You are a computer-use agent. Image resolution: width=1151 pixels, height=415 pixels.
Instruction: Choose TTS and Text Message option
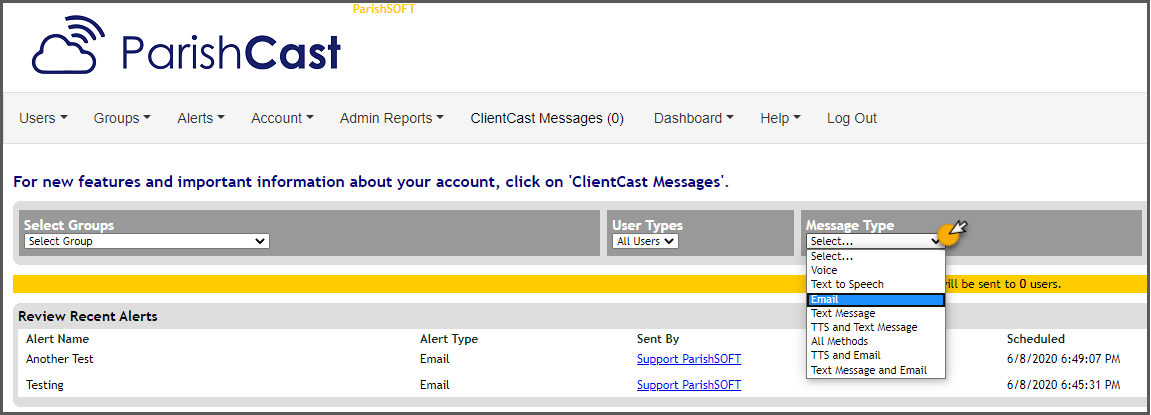coord(875,328)
